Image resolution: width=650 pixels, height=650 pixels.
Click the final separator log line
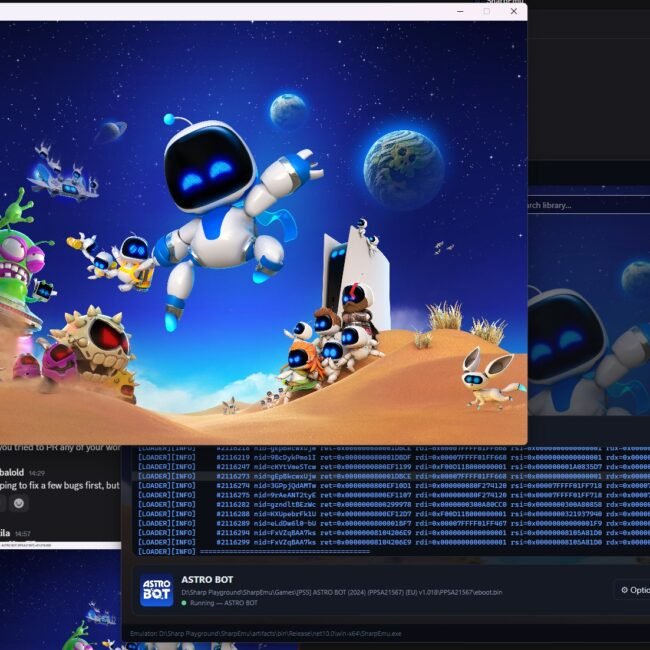point(254,552)
